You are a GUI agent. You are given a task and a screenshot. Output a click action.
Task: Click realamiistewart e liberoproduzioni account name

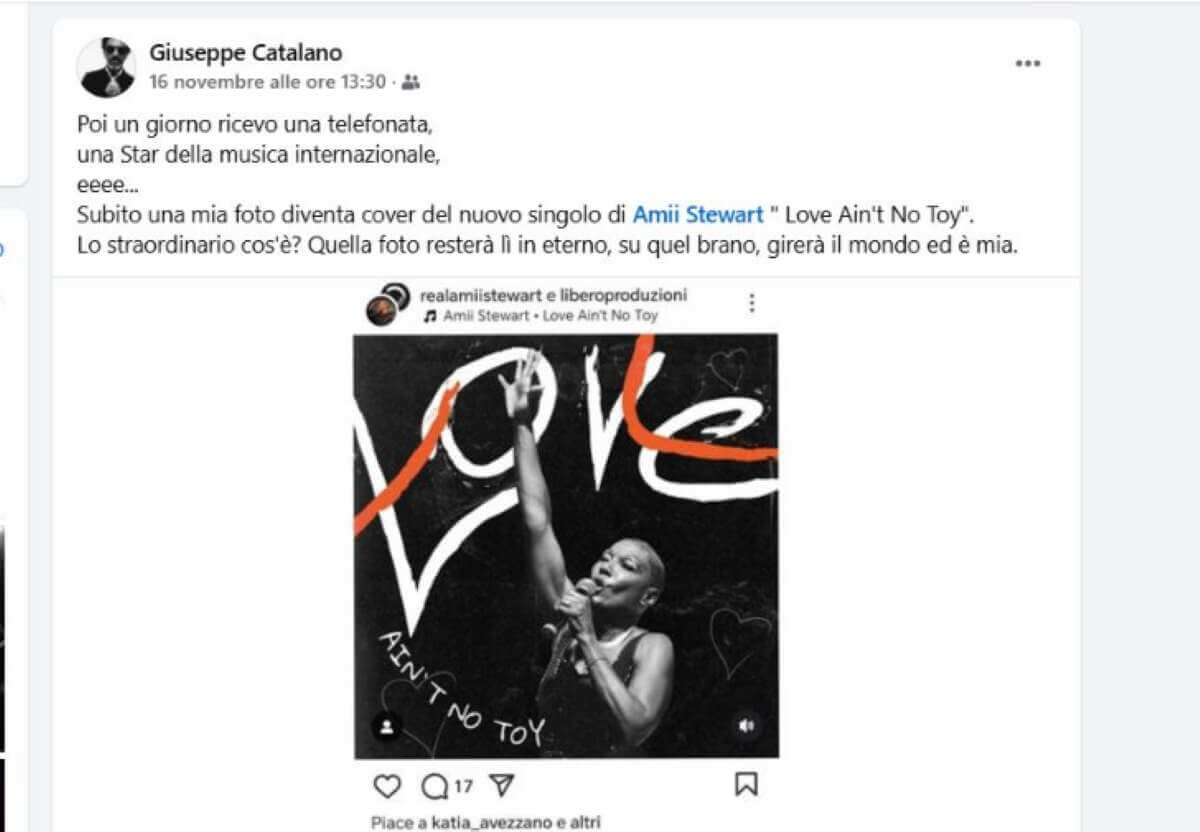pos(553,295)
